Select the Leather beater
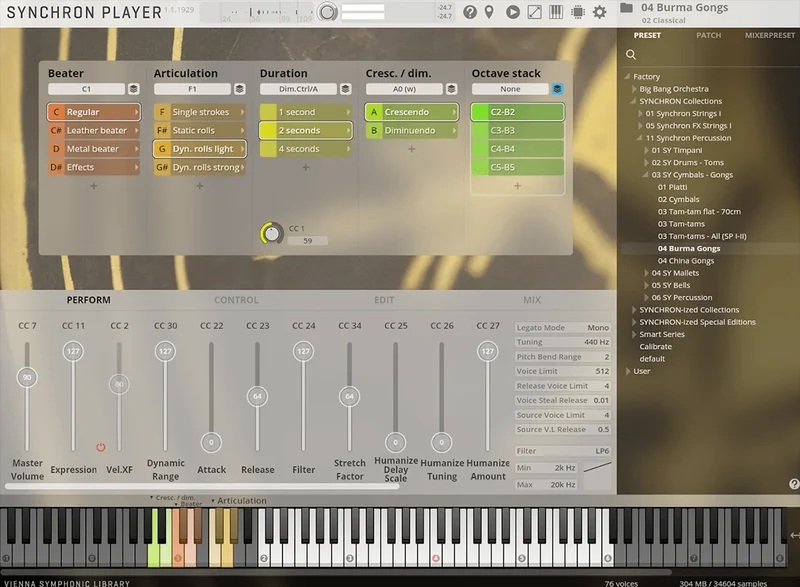Image resolution: width=800 pixels, height=587 pixels. (x=94, y=131)
